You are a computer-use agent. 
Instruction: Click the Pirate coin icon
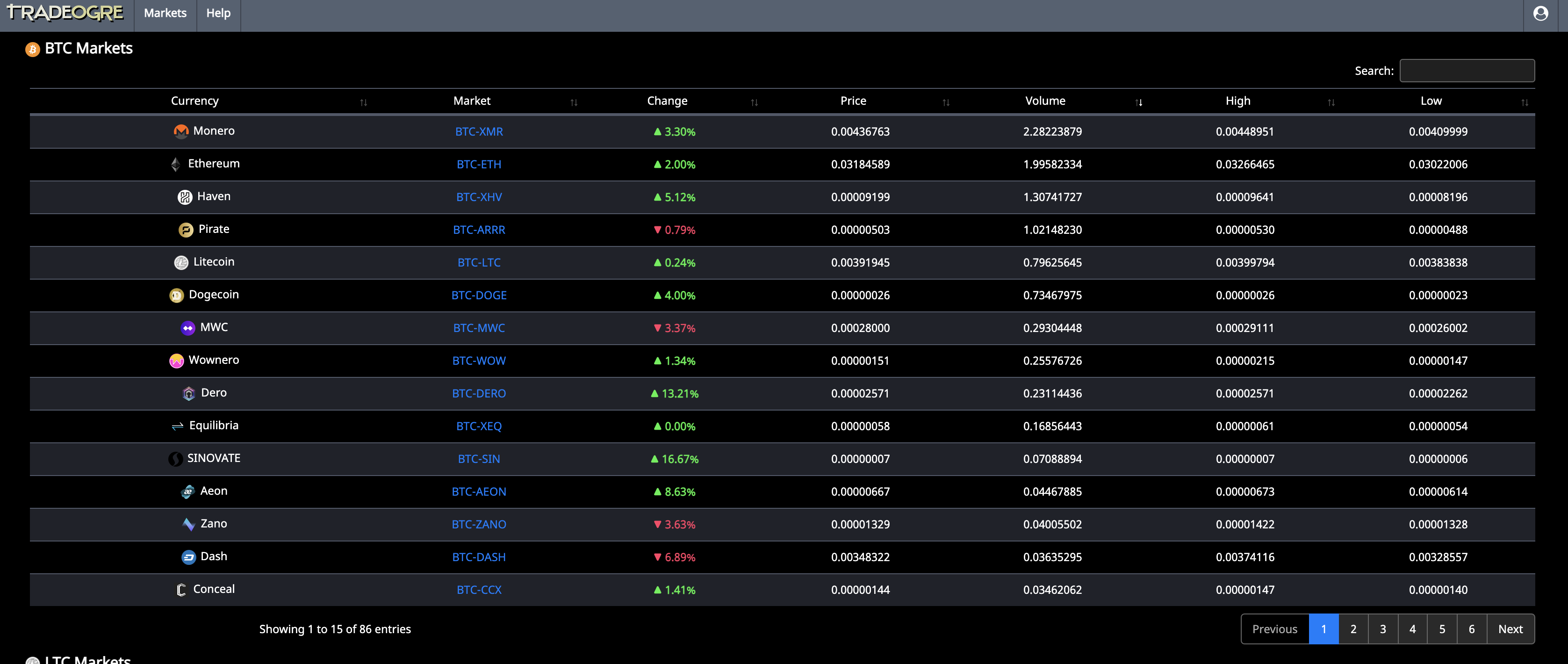[x=186, y=230]
